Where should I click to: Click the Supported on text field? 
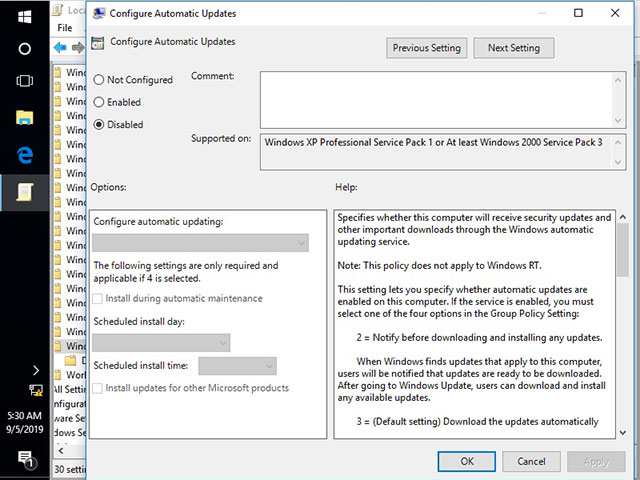pos(436,152)
